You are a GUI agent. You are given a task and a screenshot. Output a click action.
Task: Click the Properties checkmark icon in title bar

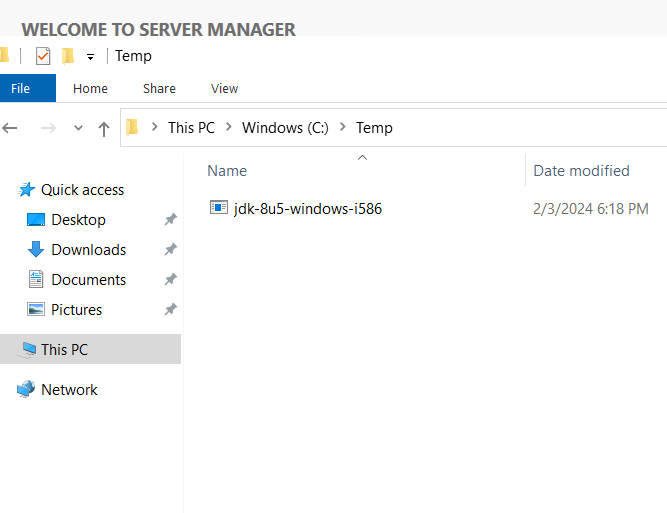point(43,56)
